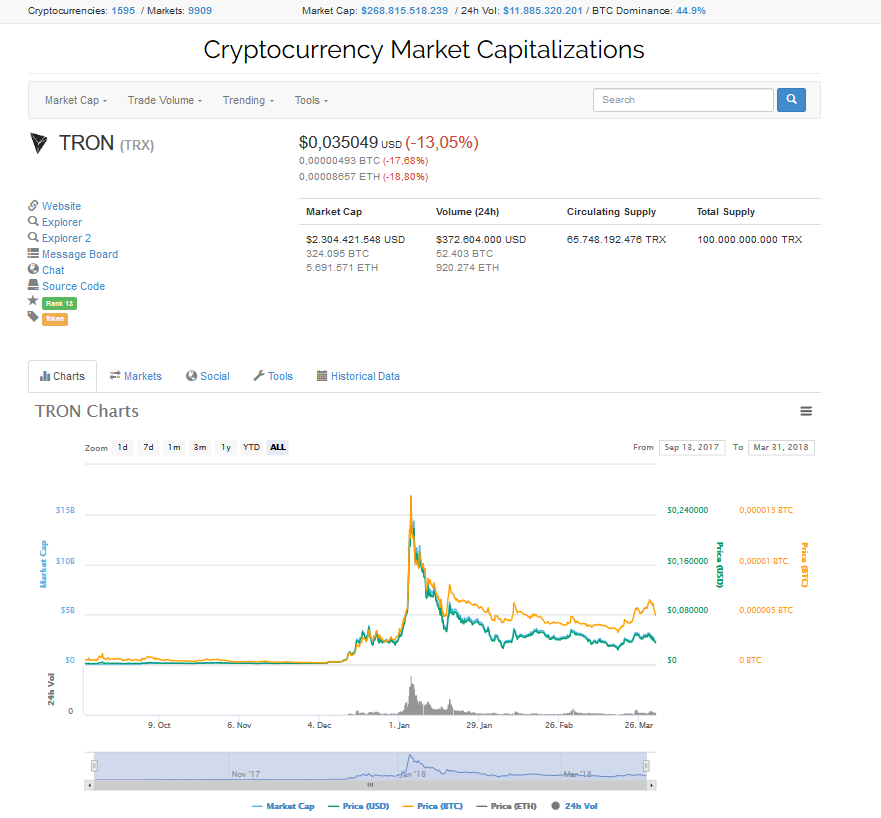Switch to the Social tab

coord(208,376)
